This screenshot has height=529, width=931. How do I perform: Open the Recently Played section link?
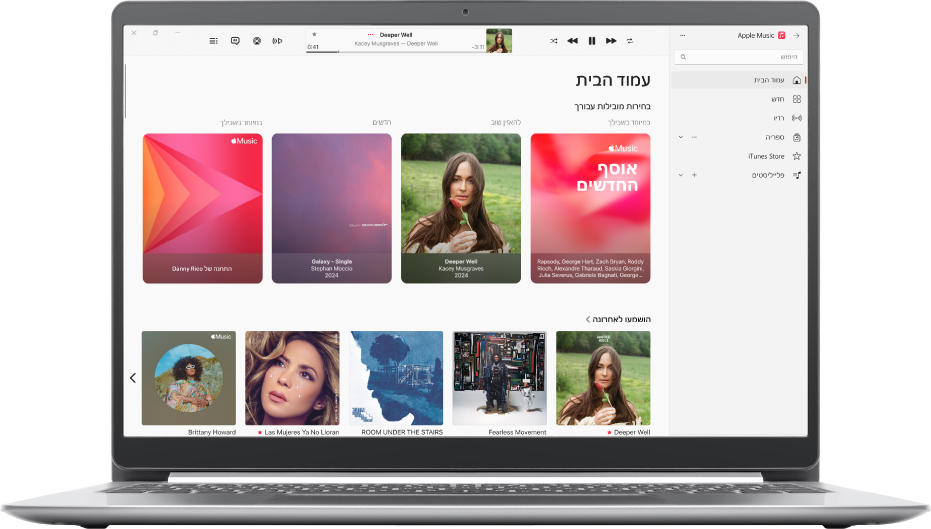point(618,319)
